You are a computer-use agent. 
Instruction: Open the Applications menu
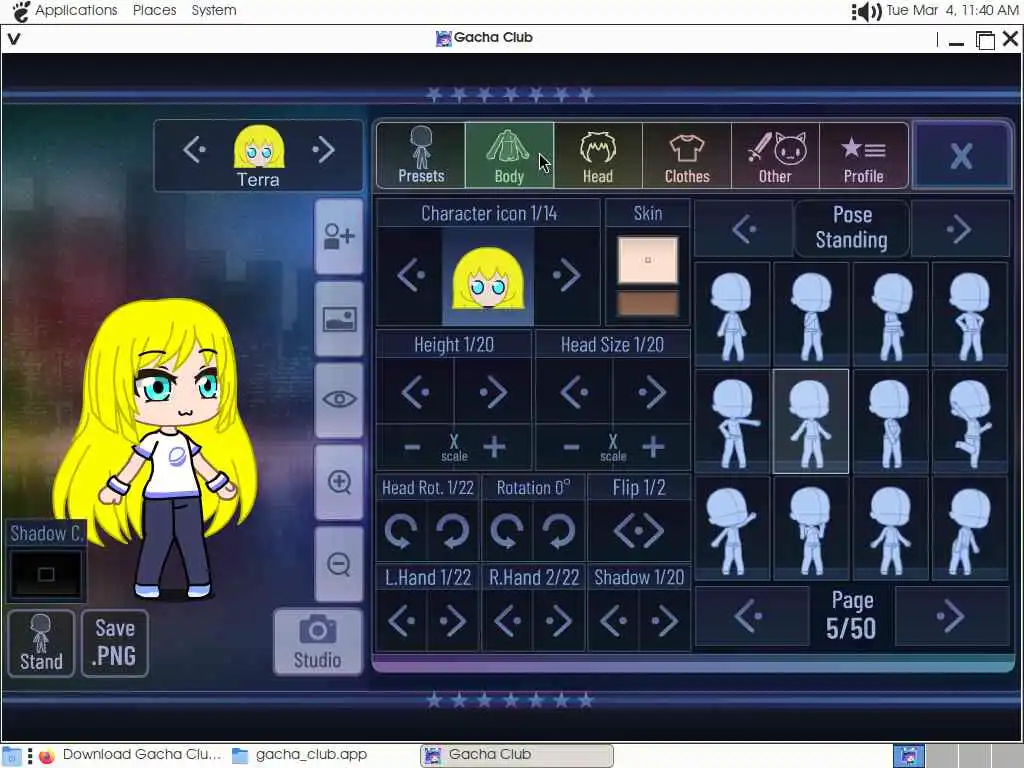click(x=76, y=10)
